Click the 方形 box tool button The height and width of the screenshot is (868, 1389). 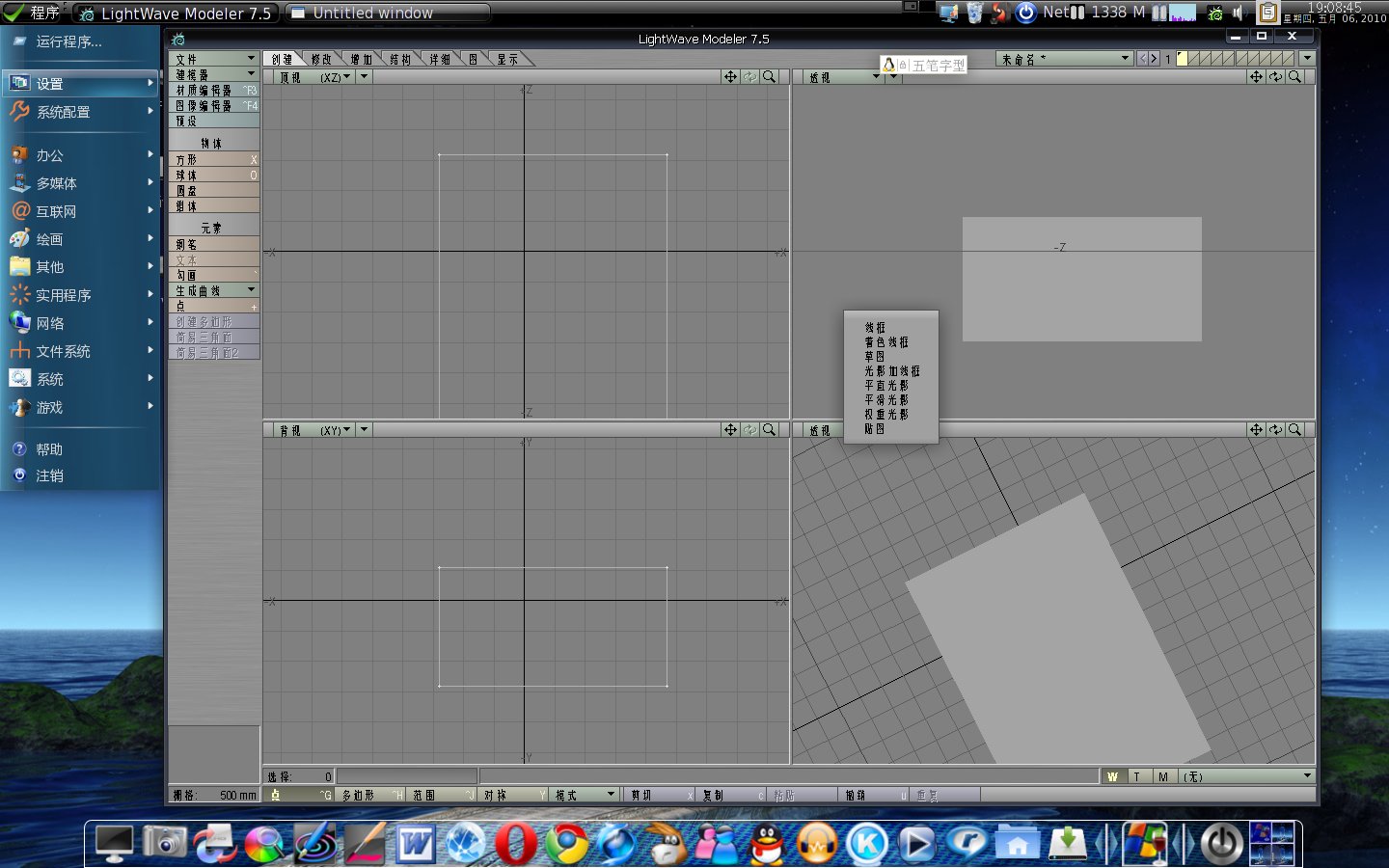214,159
